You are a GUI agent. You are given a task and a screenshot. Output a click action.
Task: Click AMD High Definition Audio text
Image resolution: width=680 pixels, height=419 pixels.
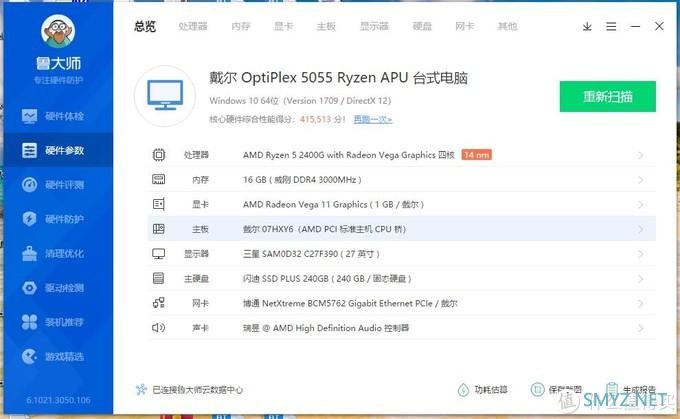point(326,328)
